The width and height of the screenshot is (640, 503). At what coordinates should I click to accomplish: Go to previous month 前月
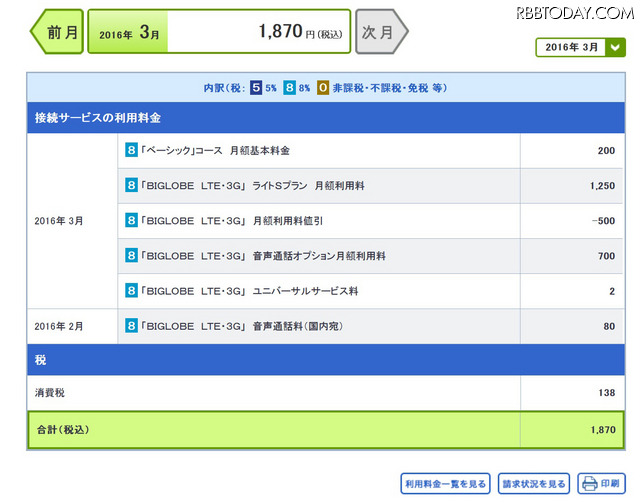(x=57, y=31)
